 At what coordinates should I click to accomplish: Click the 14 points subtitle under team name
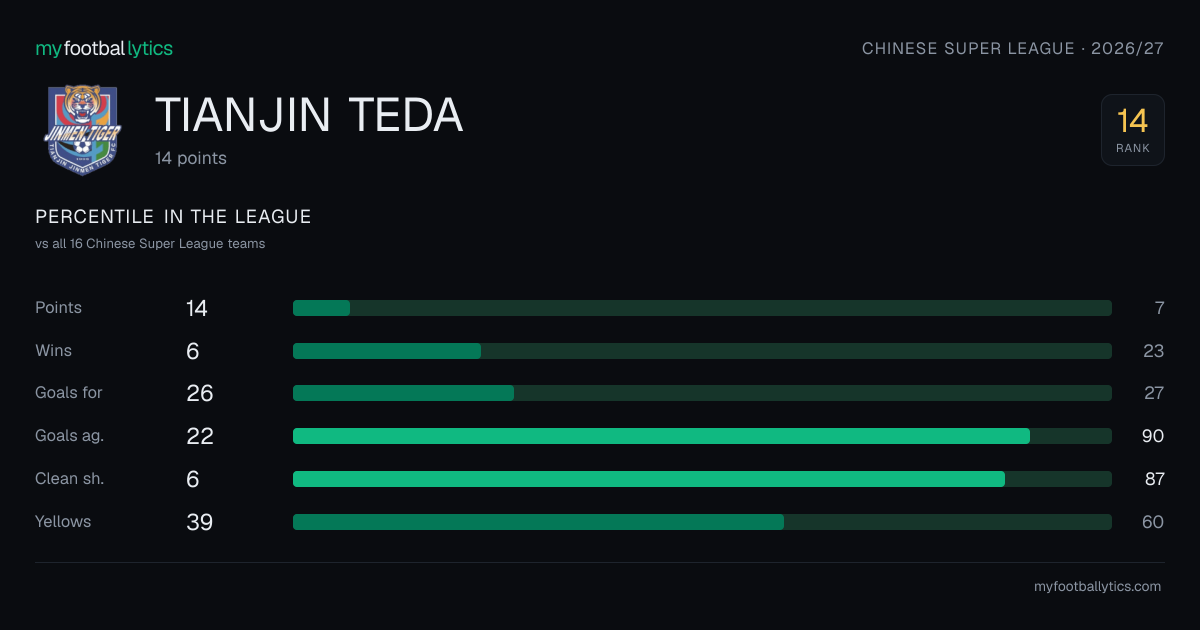pyautogui.click(x=191, y=158)
